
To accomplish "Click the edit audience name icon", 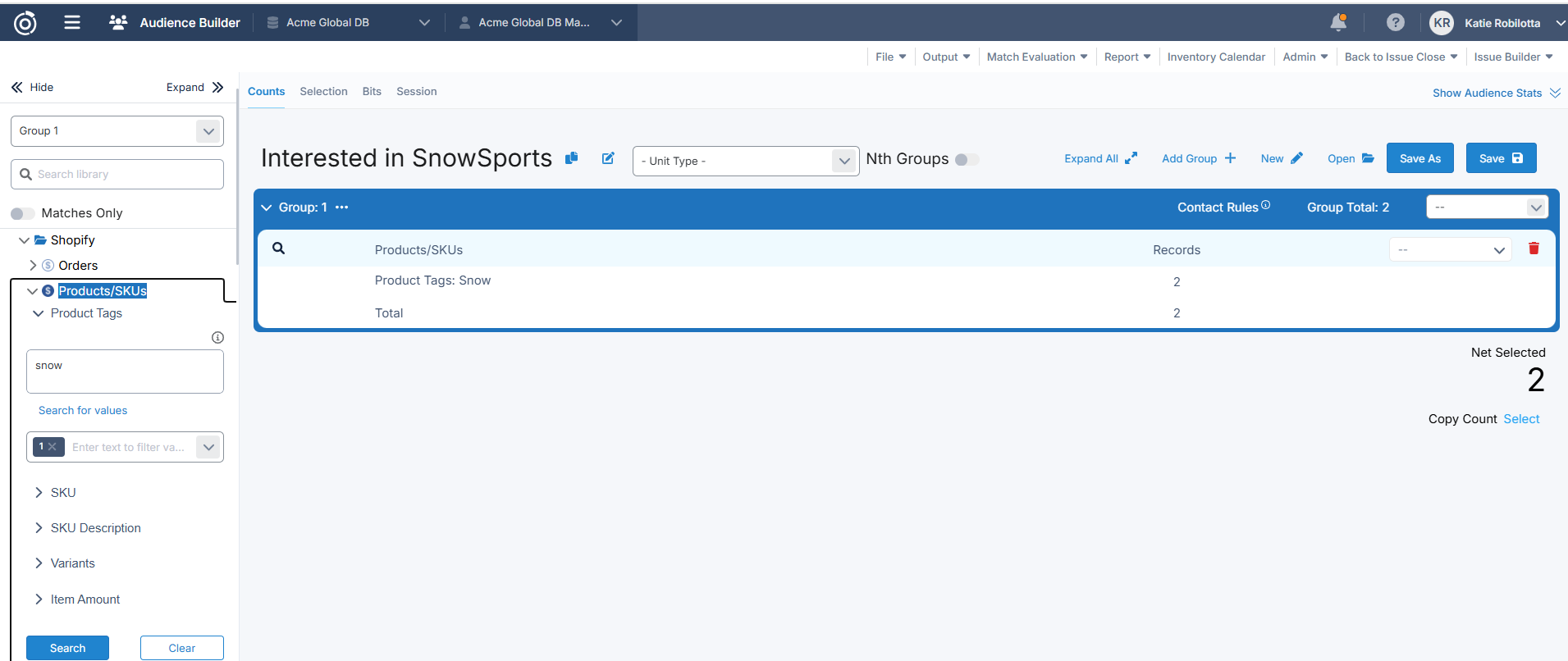I will (x=608, y=158).
